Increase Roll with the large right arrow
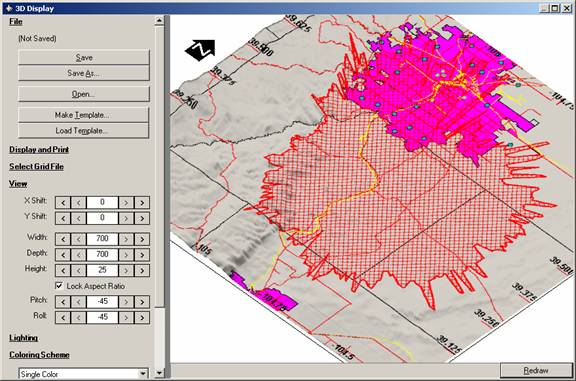Screen dimensions: 576x381 point(142,317)
